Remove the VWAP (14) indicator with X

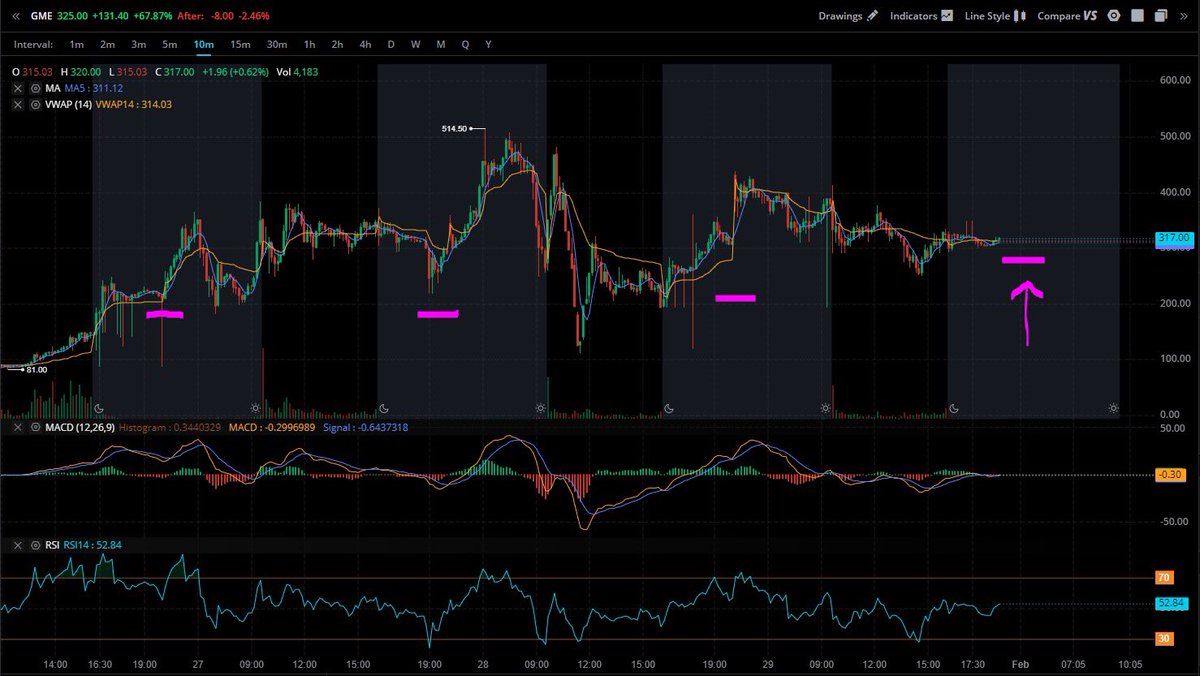pos(17,104)
